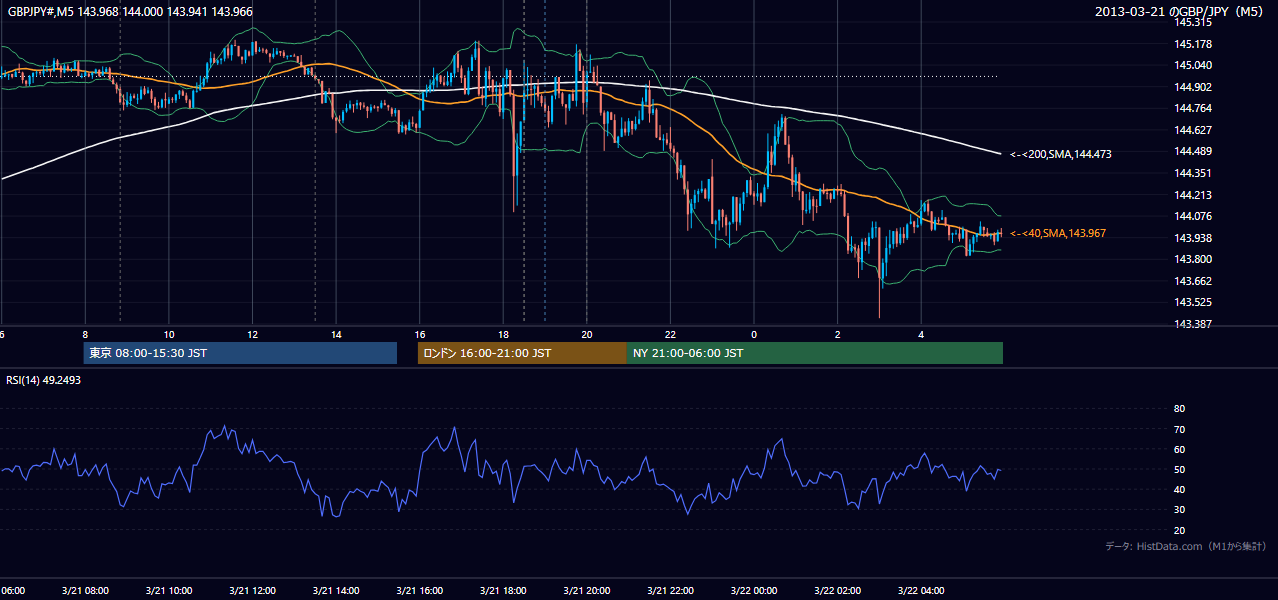Click the 200 SMA 144.473 label
Viewport: 1278px width, 600px height.
click(1061, 155)
